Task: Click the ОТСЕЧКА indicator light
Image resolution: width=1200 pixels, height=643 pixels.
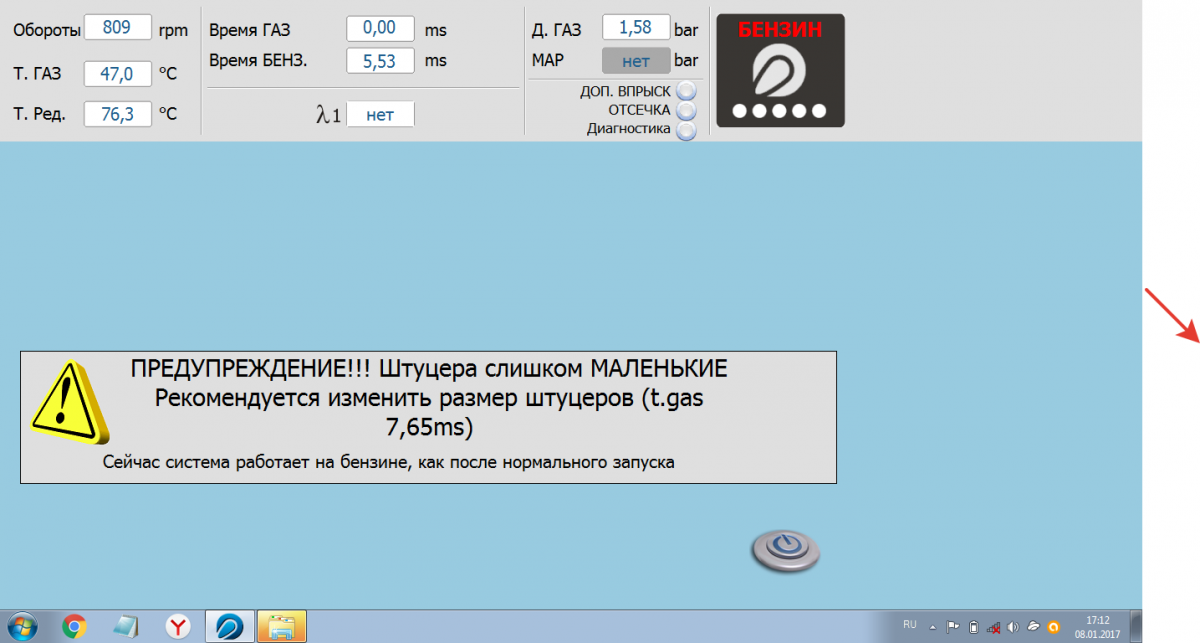Action: pyautogui.click(x=686, y=110)
